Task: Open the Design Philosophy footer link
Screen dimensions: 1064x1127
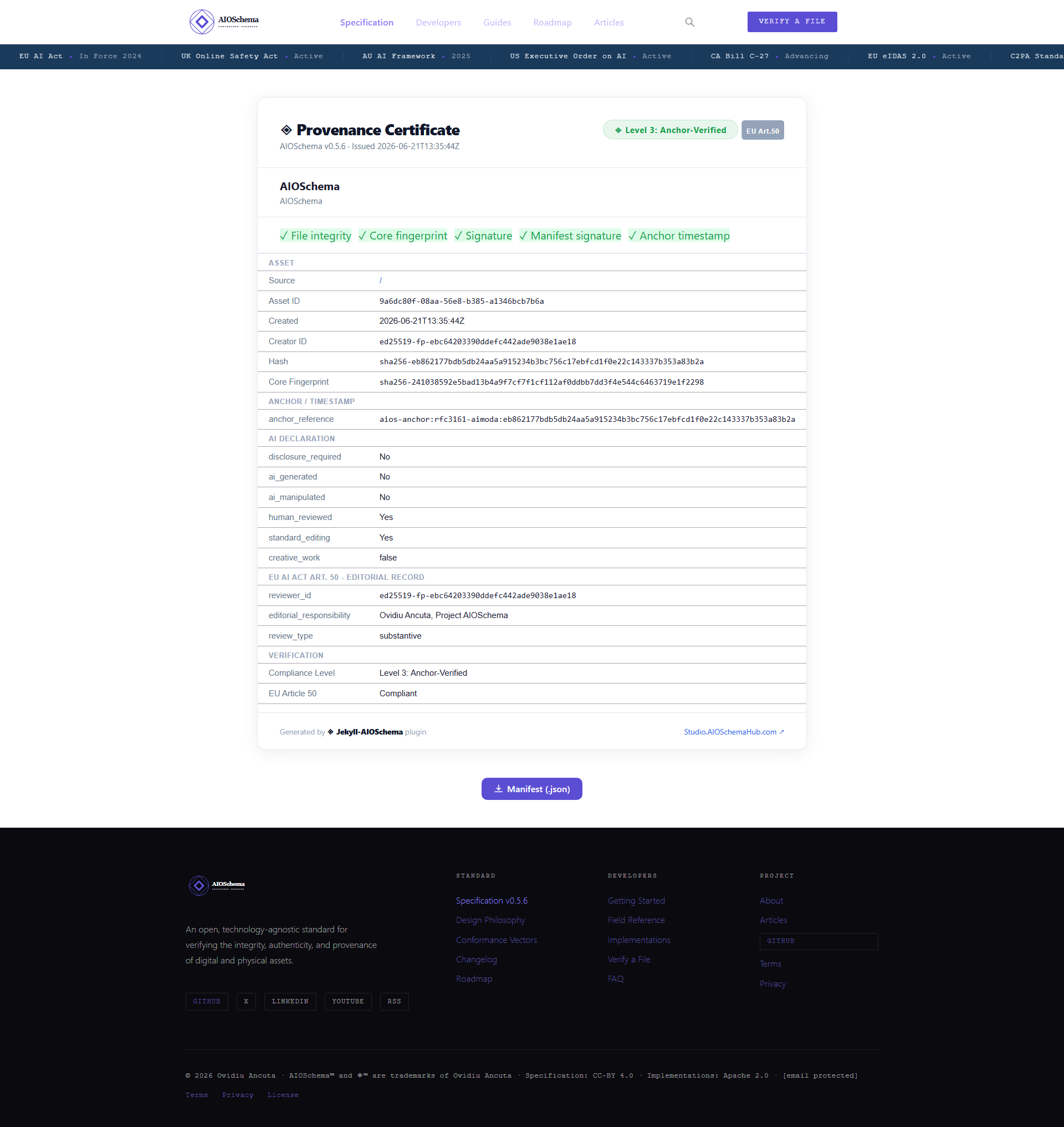Action: (490, 920)
